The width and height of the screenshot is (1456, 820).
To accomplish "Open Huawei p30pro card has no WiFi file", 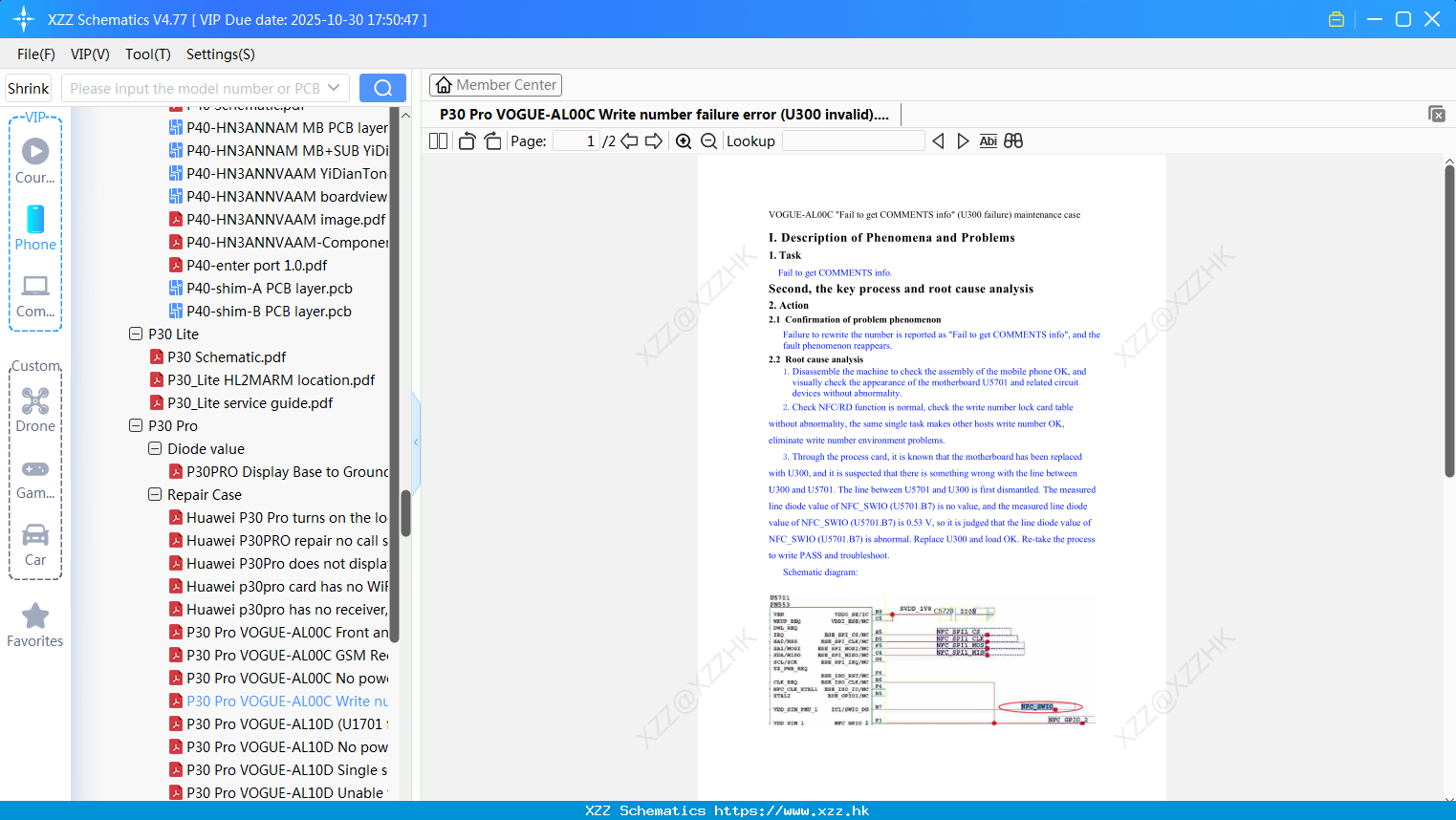I will 278,586.
